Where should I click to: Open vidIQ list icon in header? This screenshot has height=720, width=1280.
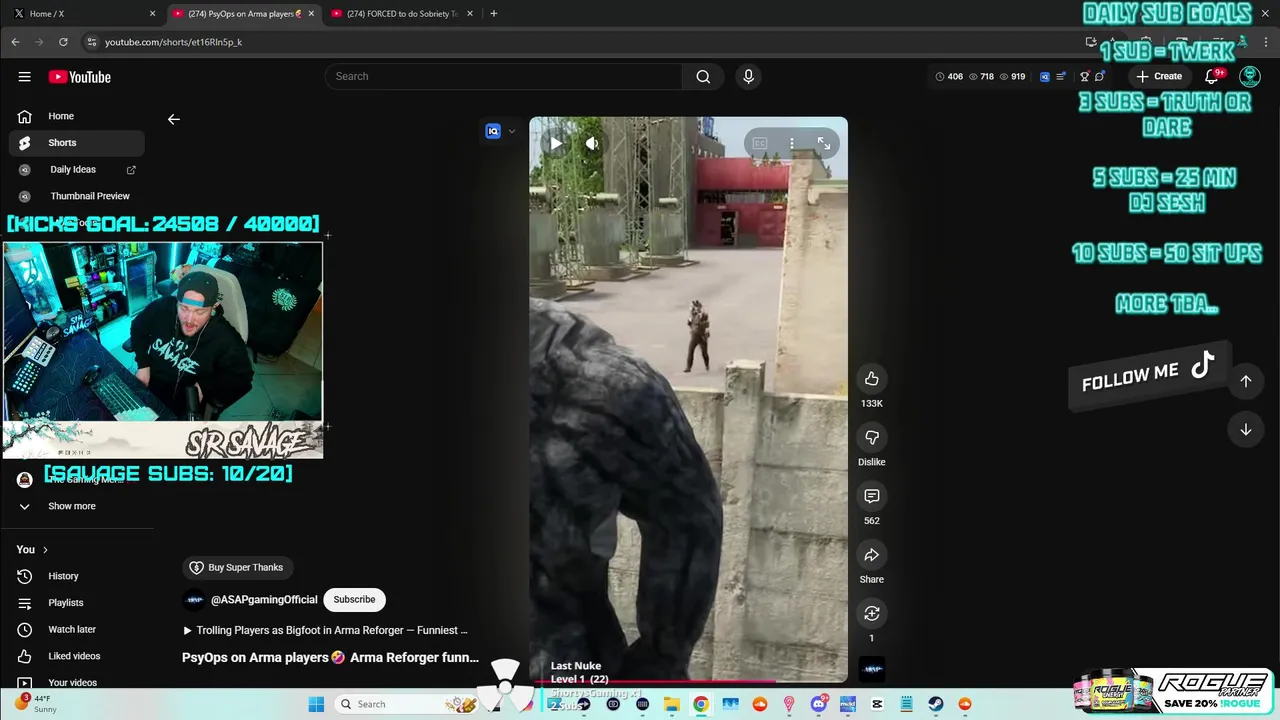tap(1061, 76)
